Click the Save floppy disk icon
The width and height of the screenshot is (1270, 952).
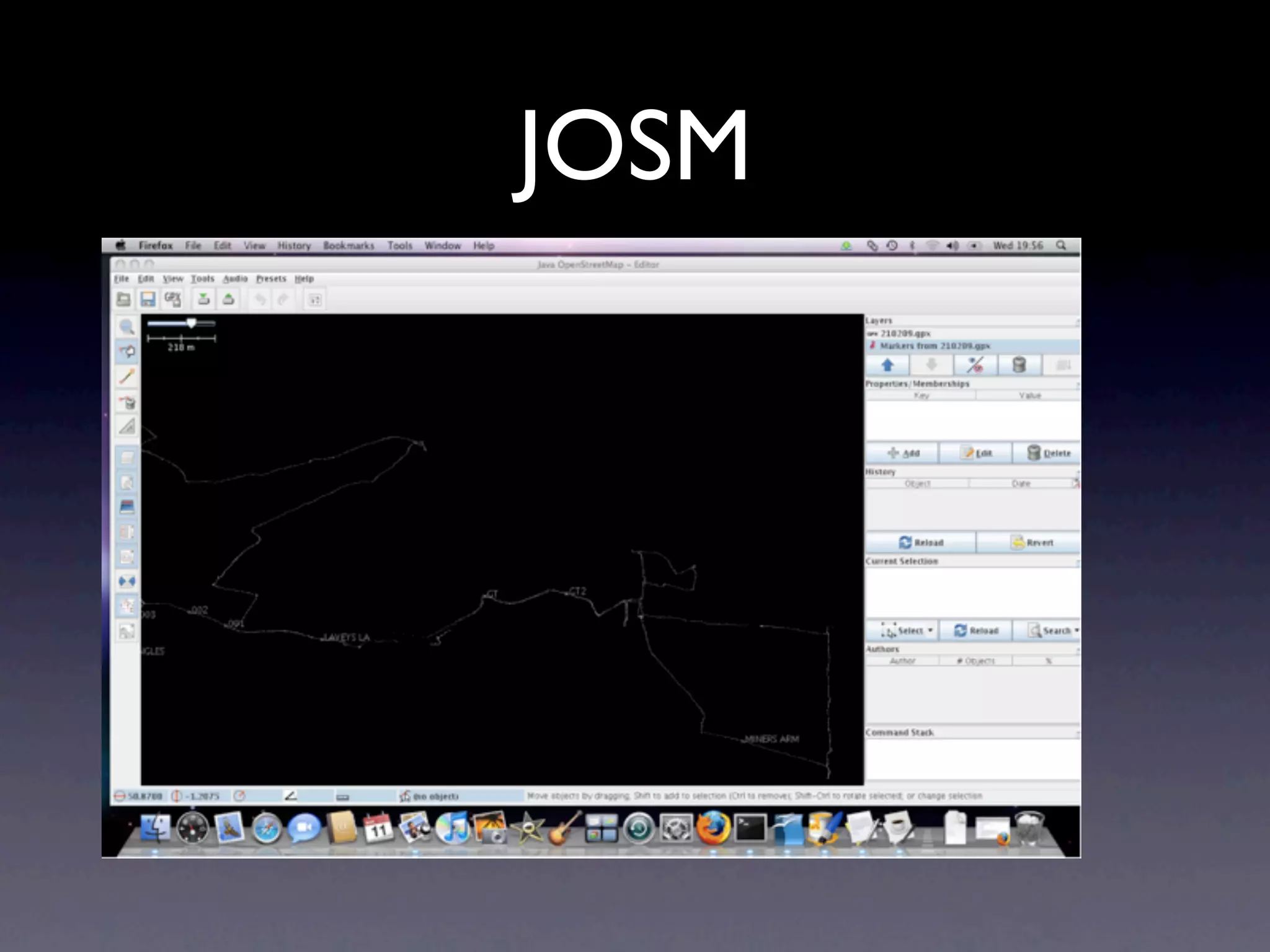[x=148, y=300]
